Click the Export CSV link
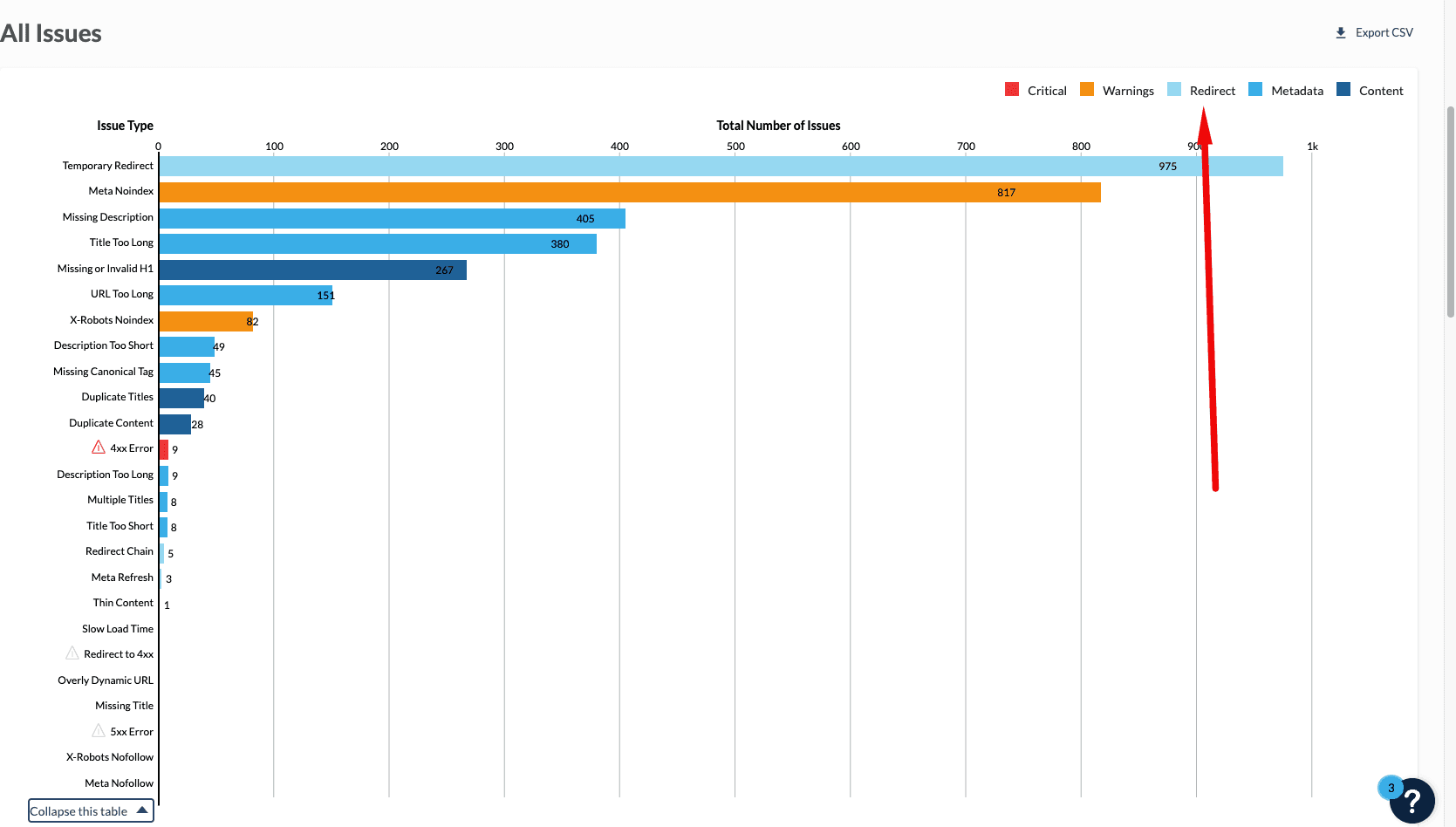1456x827 pixels. coord(1384,33)
